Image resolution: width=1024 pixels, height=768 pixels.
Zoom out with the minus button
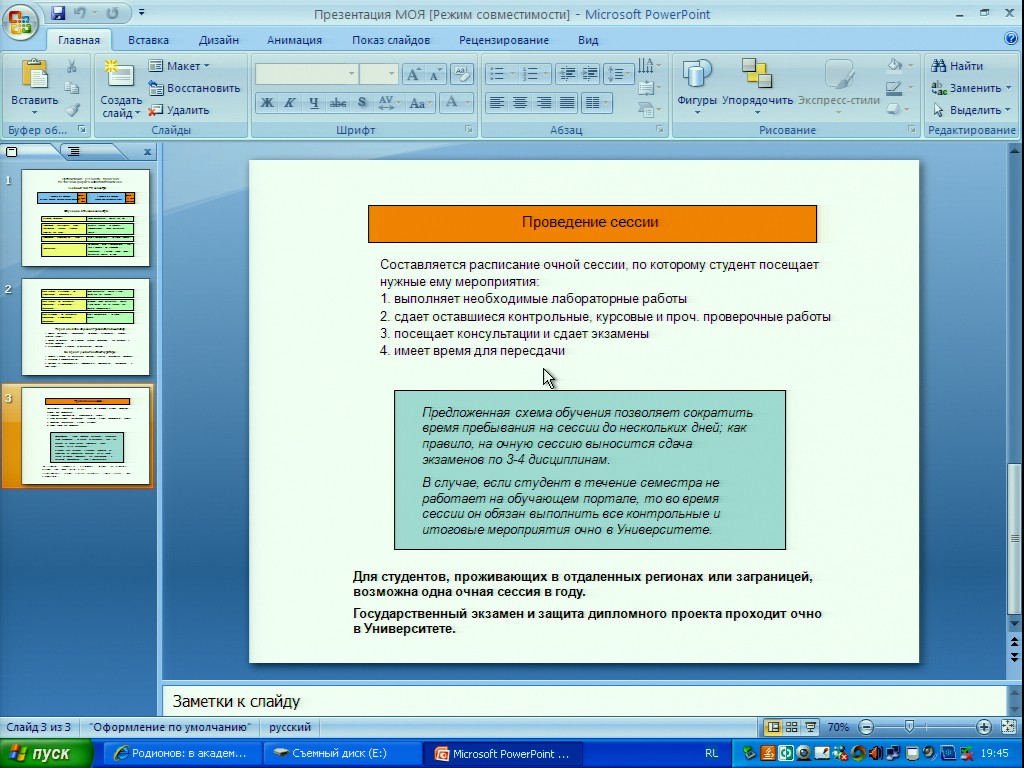(x=866, y=727)
